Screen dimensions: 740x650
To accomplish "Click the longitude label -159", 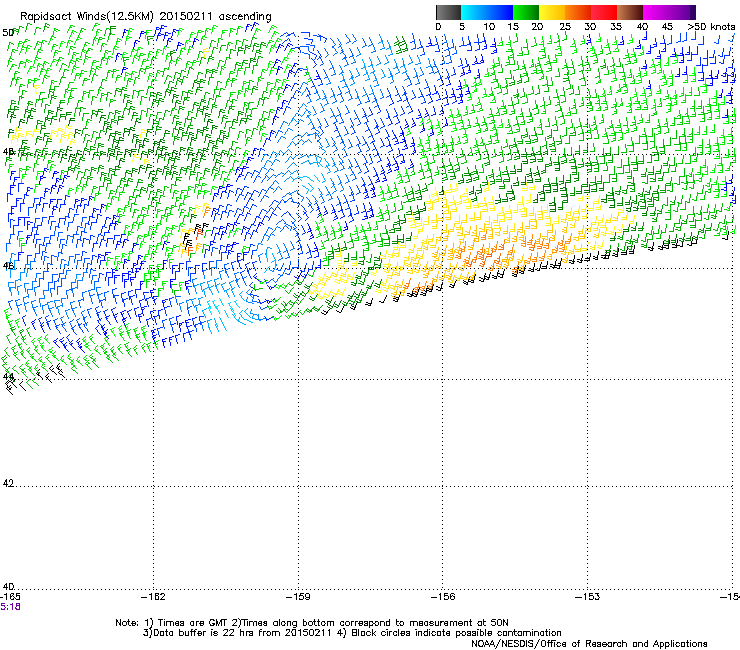I will (x=298, y=597).
